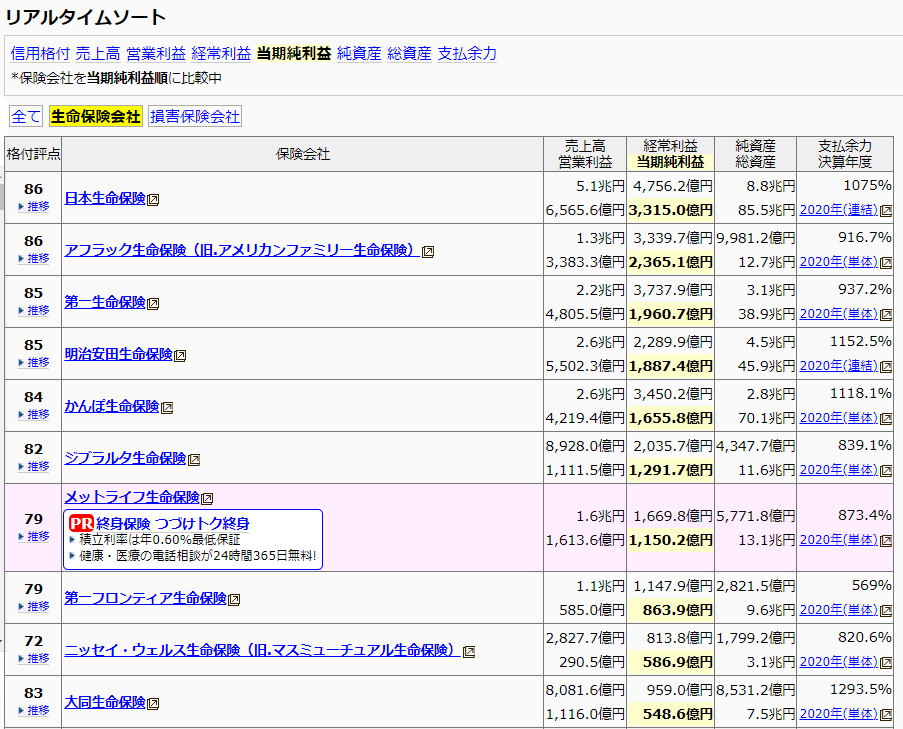Sort by 支払余力
This screenshot has width=903, height=729.
tap(467, 54)
